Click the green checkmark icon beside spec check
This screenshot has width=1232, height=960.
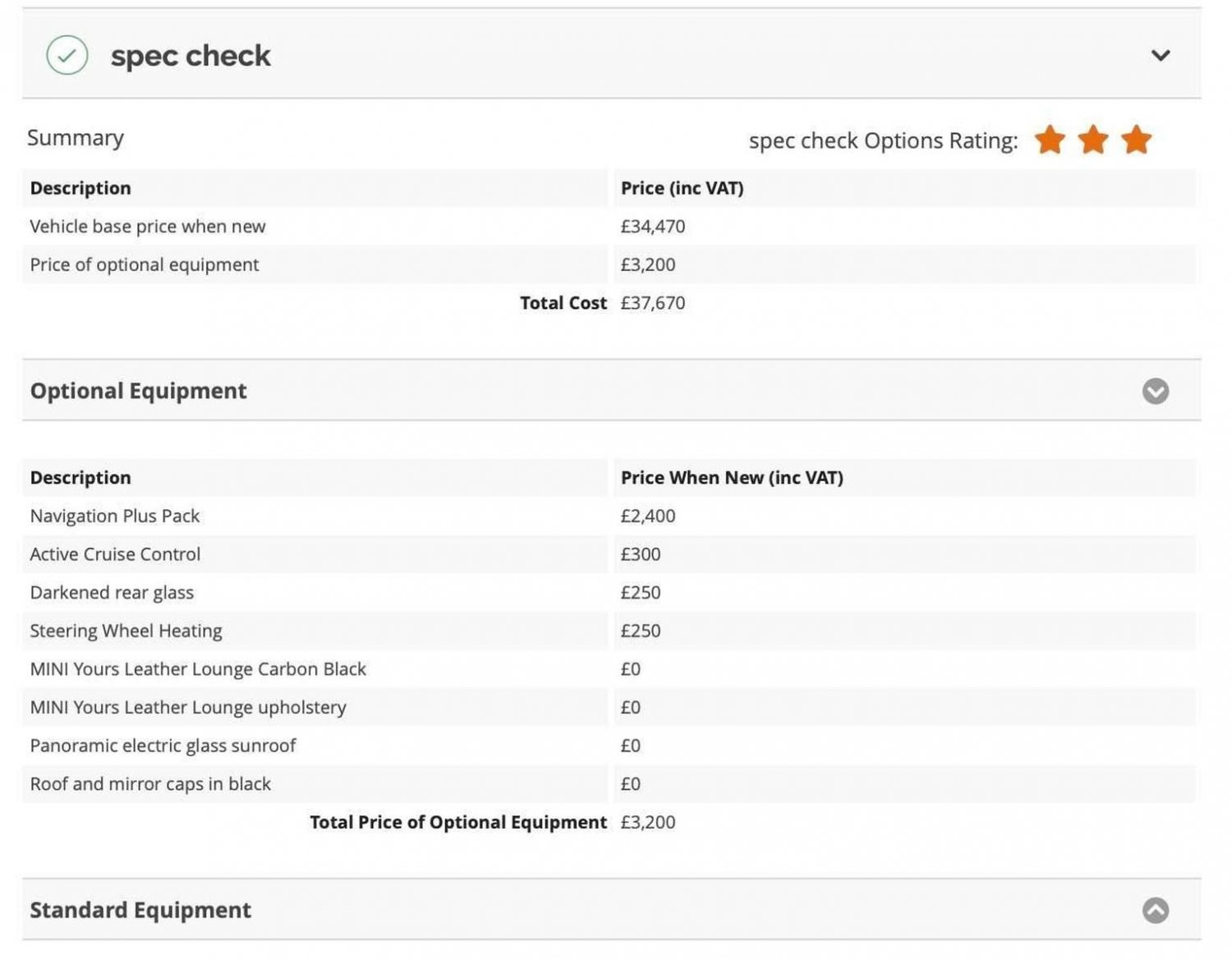(x=67, y=56)
